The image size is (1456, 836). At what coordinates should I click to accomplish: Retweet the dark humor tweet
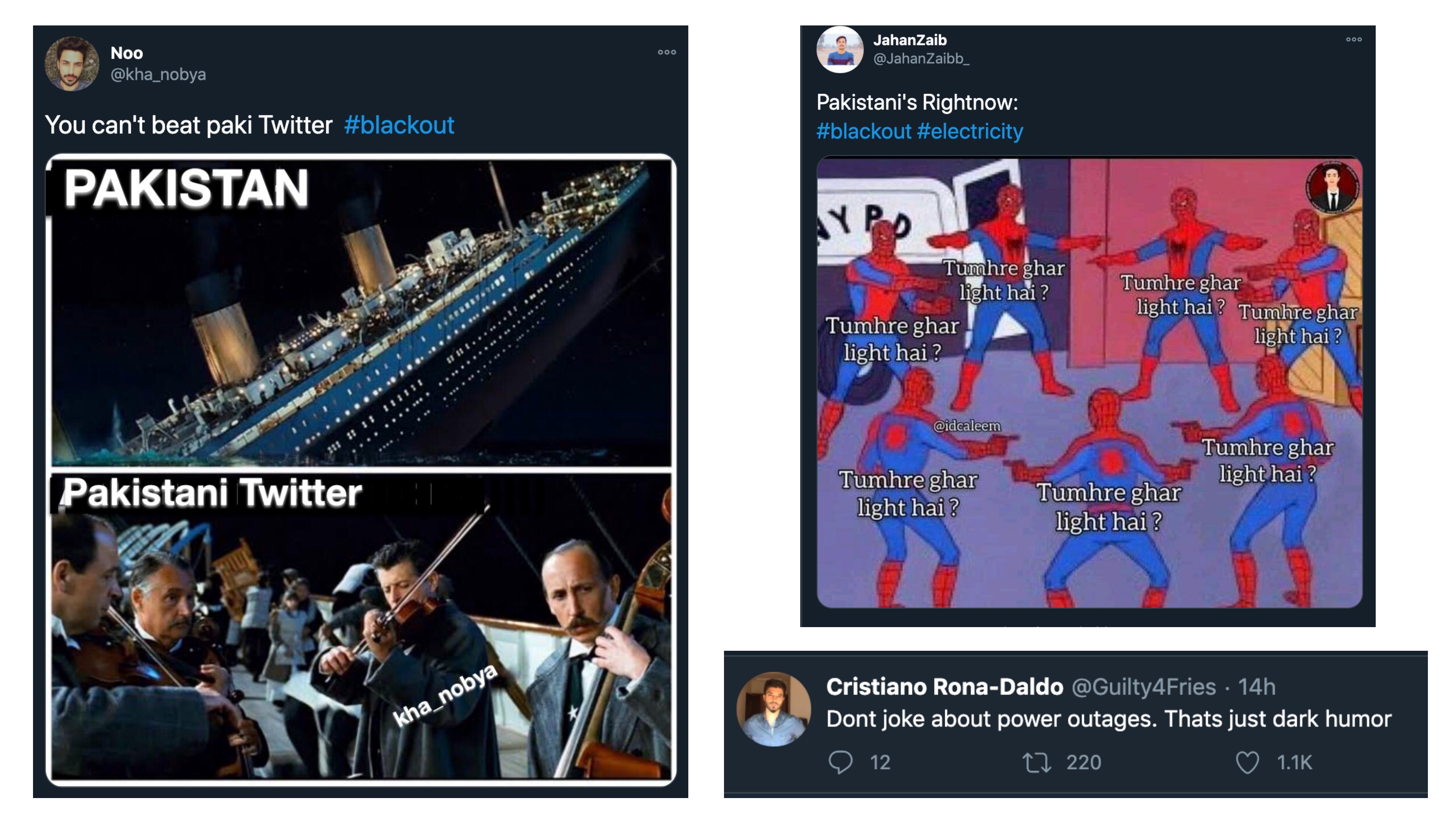click(x=1036, y=762)
